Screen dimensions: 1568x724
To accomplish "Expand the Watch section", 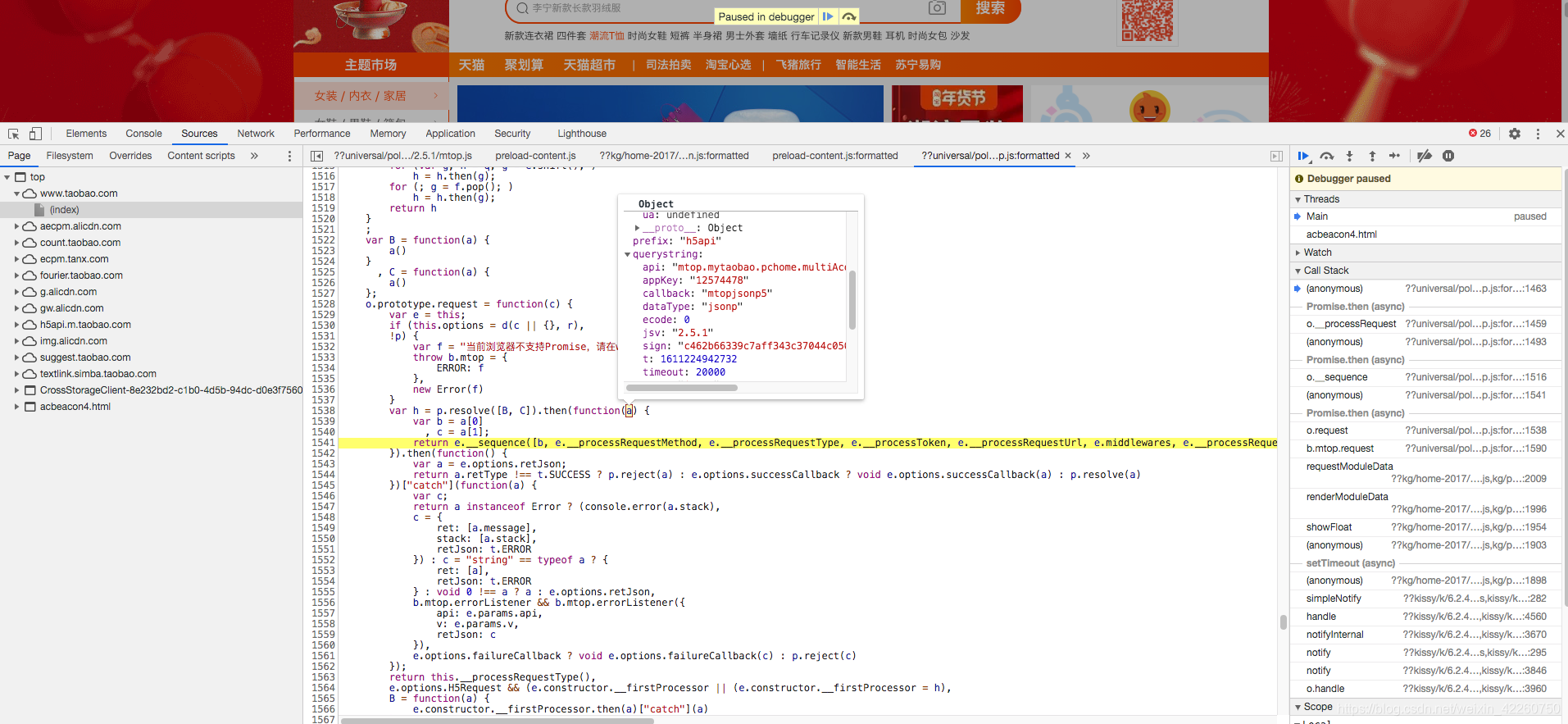I will point(1298,253).
